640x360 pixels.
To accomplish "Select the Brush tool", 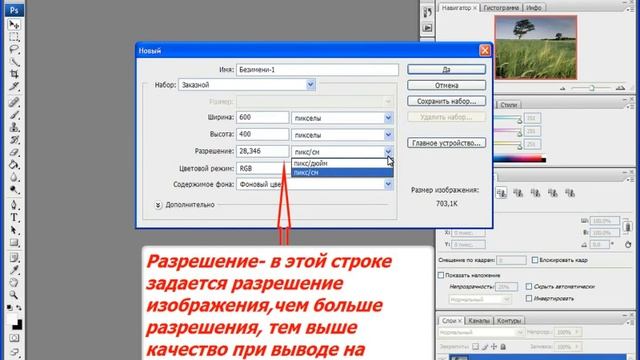I will [x=14, y=115].
